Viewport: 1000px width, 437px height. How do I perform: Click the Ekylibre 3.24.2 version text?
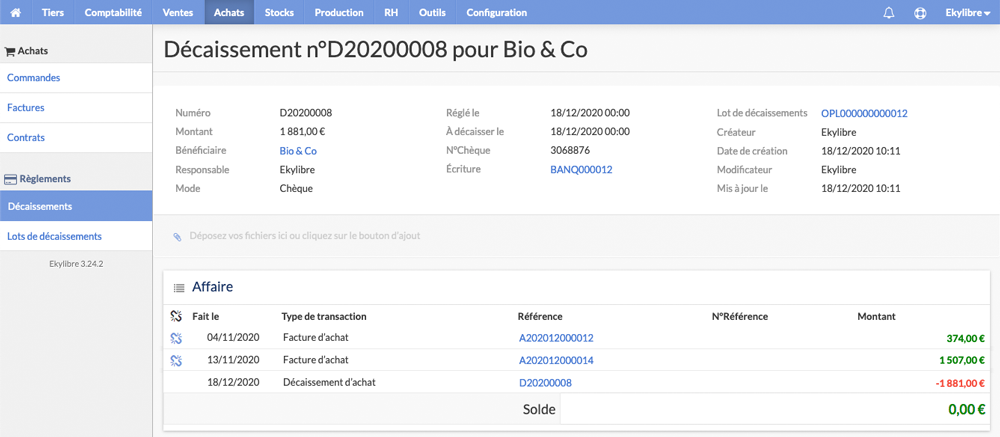(76, 263)
